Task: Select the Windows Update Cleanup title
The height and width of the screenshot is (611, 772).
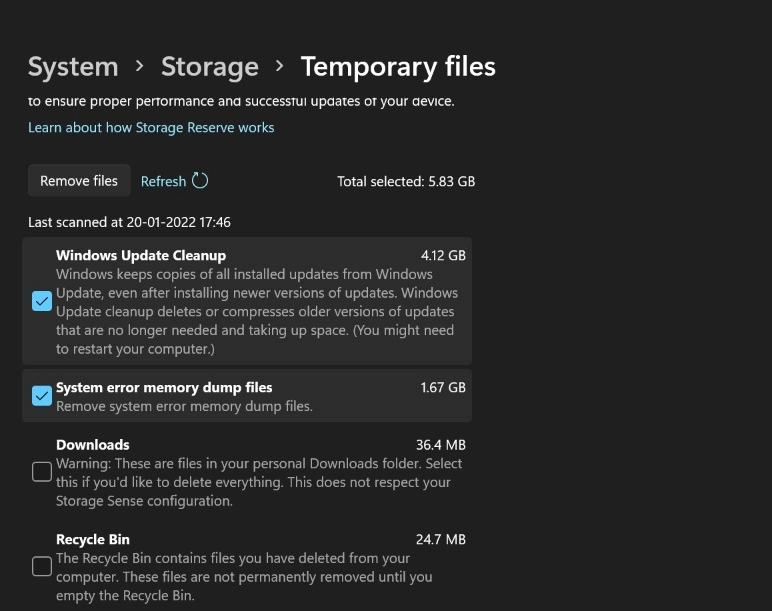Action: (x=141, y=255)
